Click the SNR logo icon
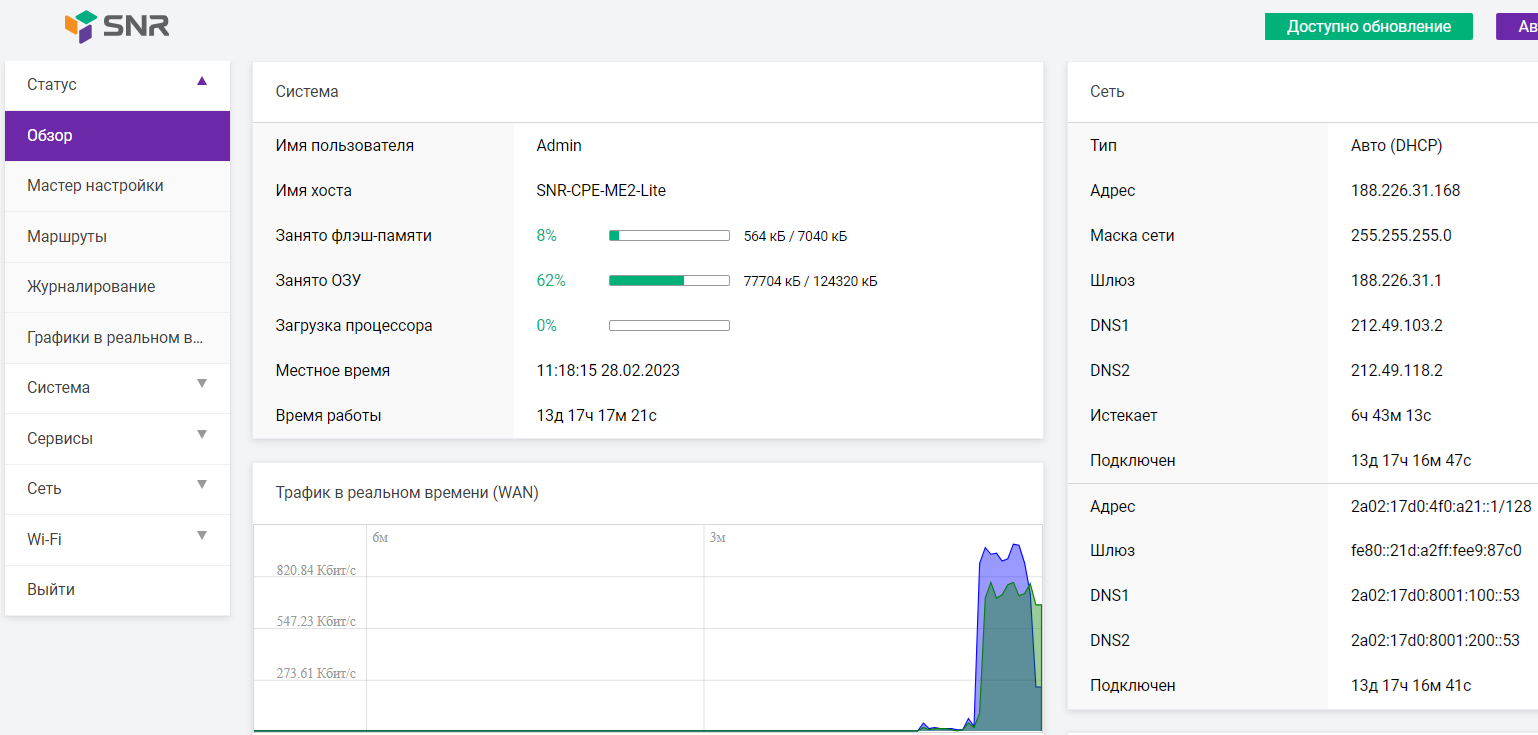Image resolution: width=1538 pixels, height=735 pixels. click(x=80, y=26)
